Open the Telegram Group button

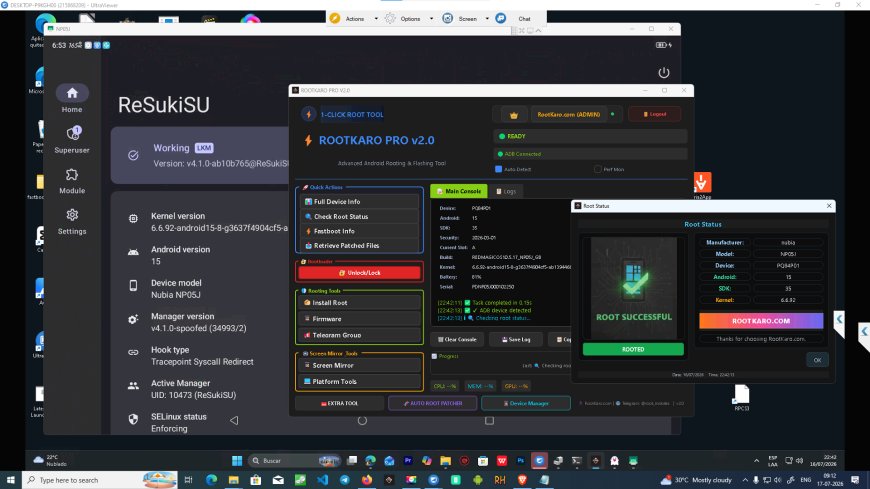pyautogui.click(x=360, y=335)
